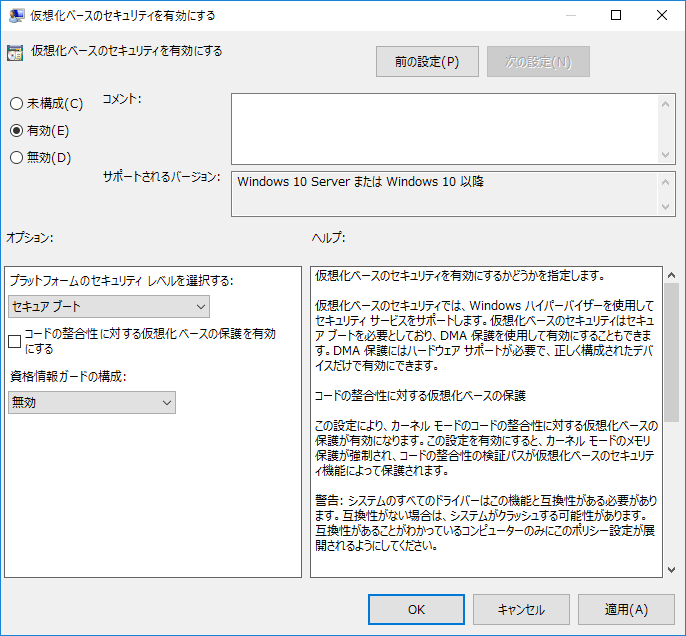The height and width of the screenshot is (636, 686).
Task: Click the キャンセル button
Action: pos(521,609)
